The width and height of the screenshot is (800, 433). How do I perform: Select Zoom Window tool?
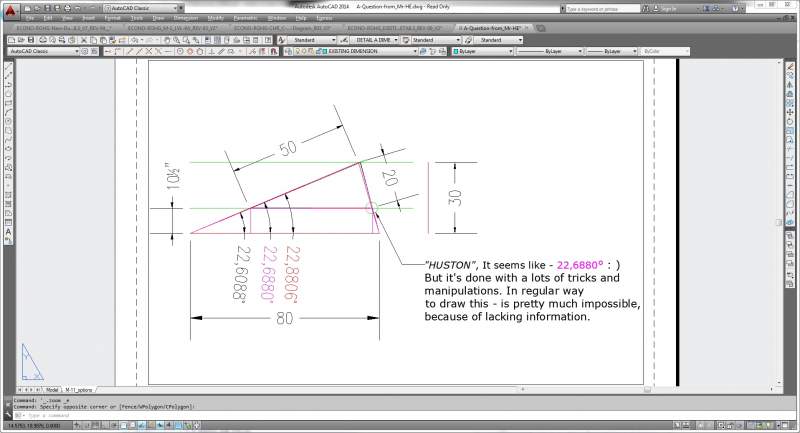click(186, 40)
